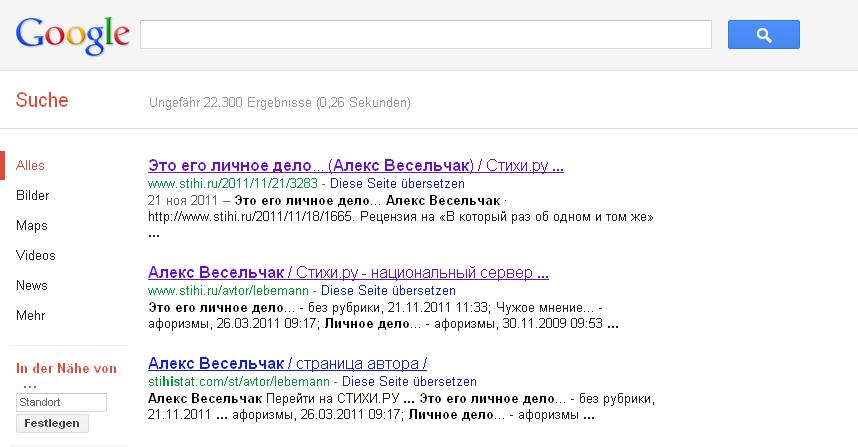Screen dimensions: 858x447
Task: Click the Google logo
Action: pyautogui.click(x=73, y=35)
